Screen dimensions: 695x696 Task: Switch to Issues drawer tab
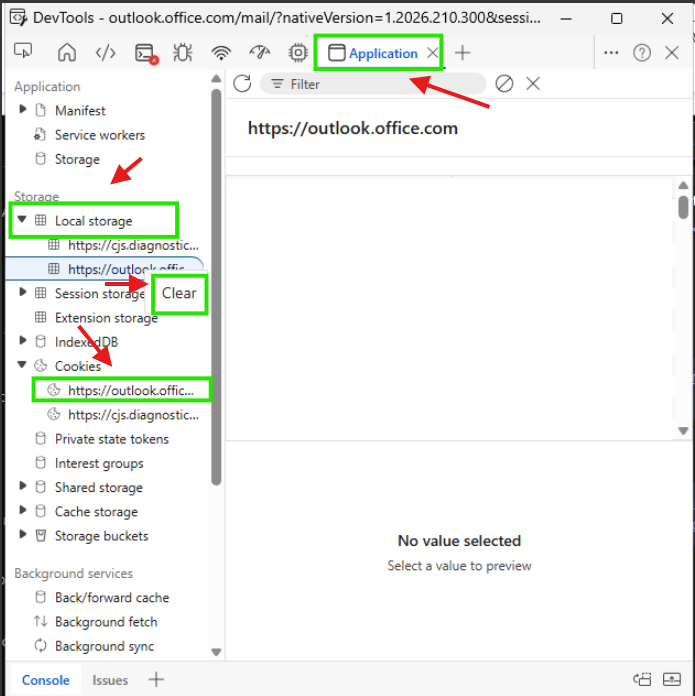point(110,680)
